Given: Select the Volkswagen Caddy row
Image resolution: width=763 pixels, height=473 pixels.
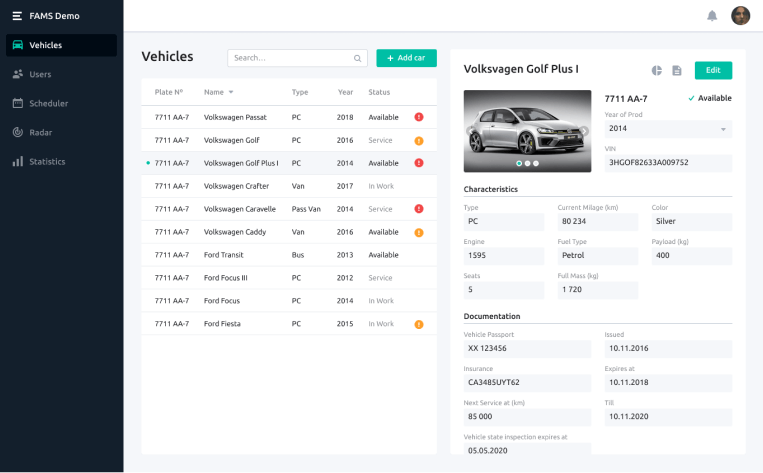Looking at the screenshot, I should pos(289,232).
